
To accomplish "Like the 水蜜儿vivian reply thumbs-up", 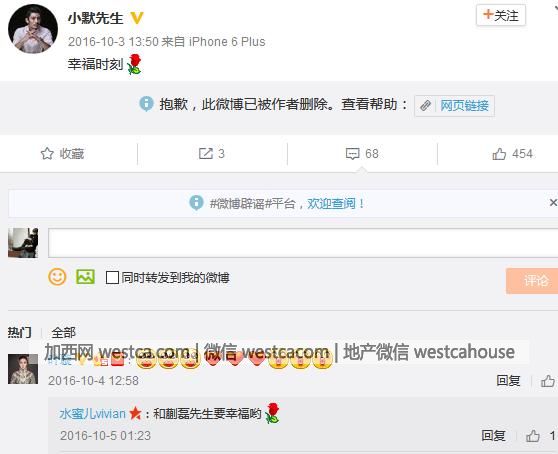I will pyautogui.click(x=533, y=436).
